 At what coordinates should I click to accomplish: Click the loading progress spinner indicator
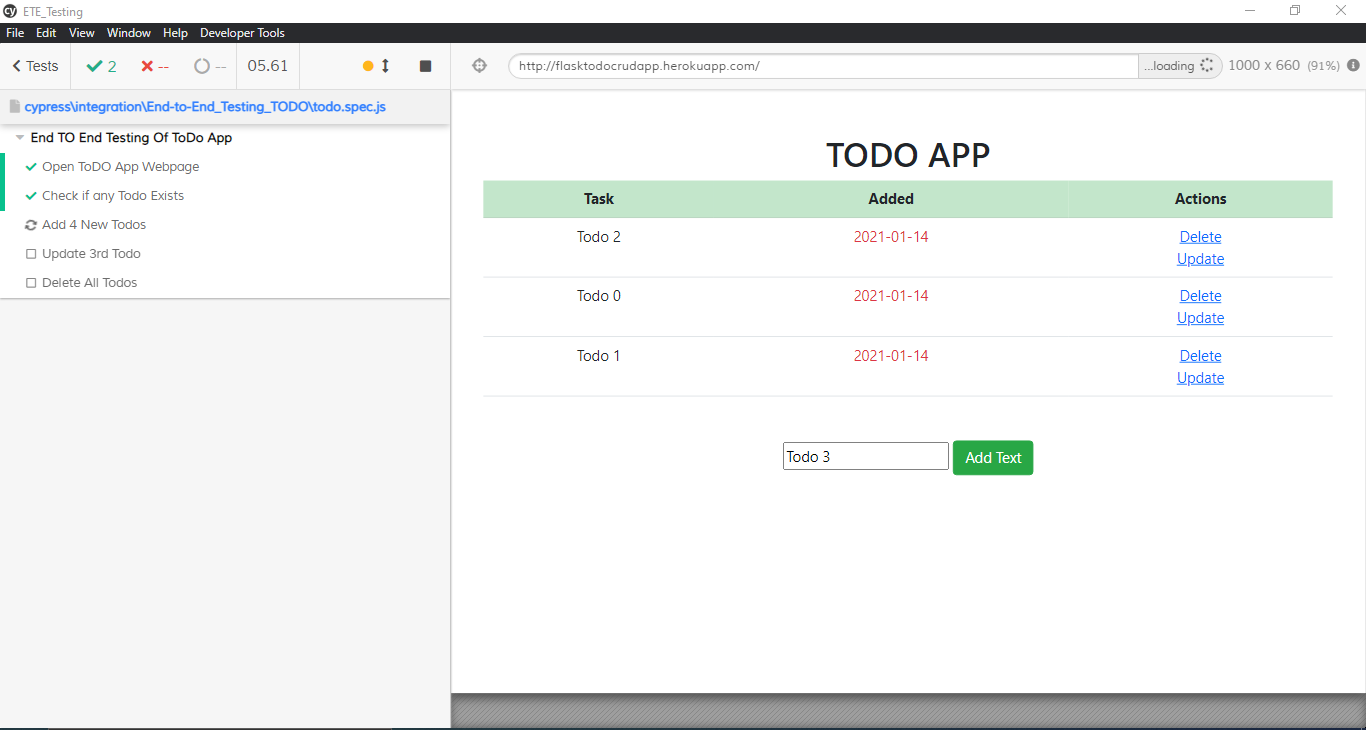(x=1206, y=65)
